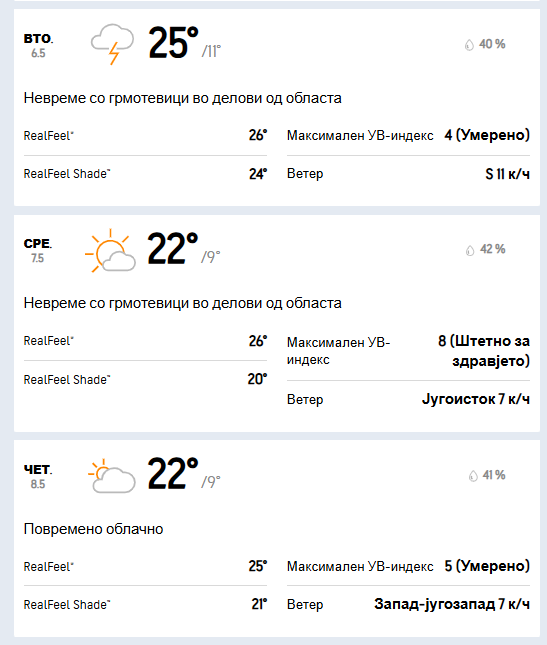Click the Повремено облачно description

(93, 529)
